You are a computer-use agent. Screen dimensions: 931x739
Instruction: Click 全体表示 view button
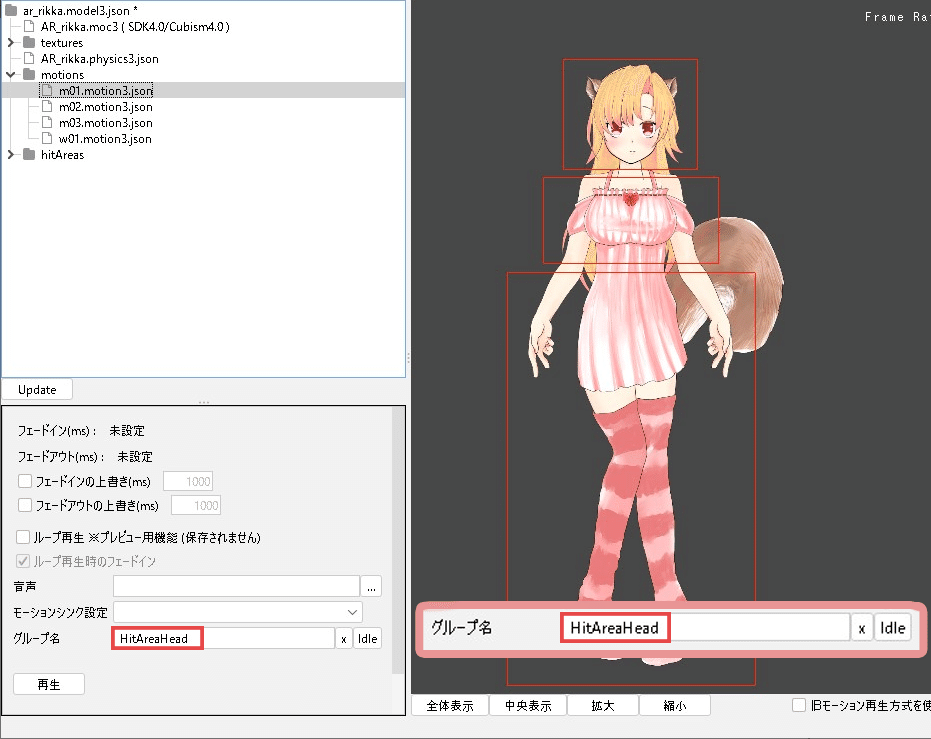pyautogui.click(x=449, y=706)
